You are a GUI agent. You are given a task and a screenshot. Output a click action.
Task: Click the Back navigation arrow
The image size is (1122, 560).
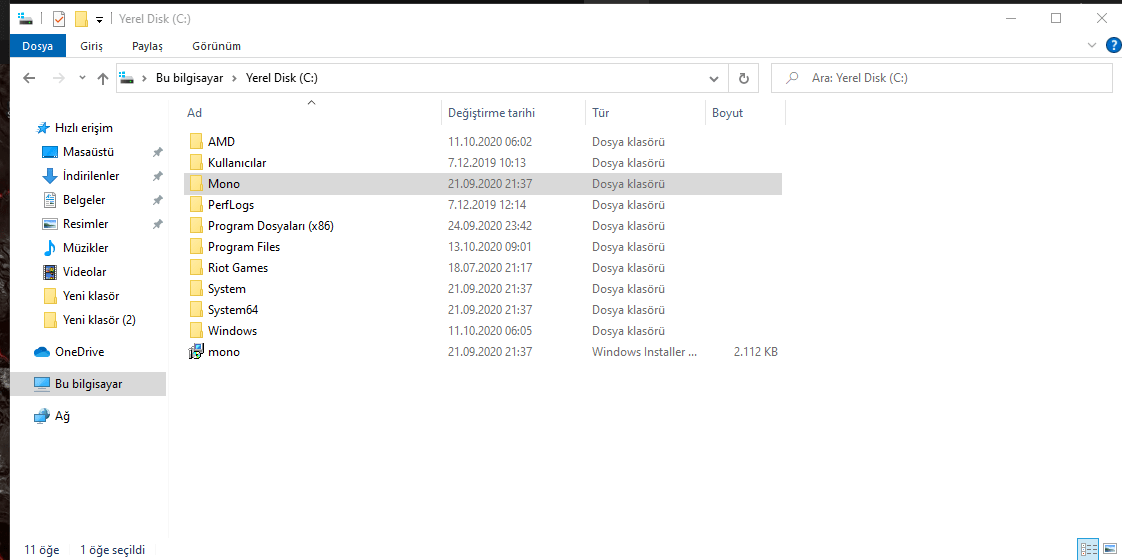coord(29,78)
